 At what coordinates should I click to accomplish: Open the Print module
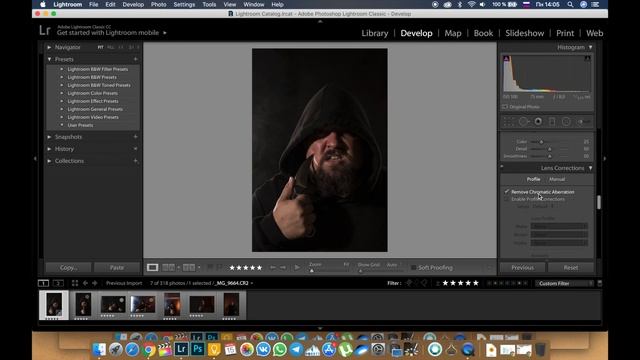point(565,33)
